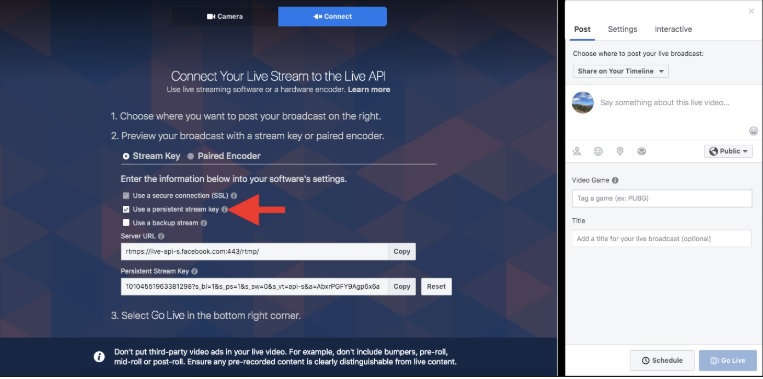Click the info icon next to Video Game
763x379 pixels.
point(615,180)
